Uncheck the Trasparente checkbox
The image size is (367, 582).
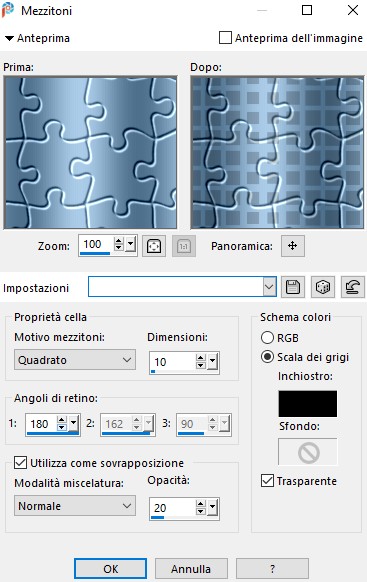click(267, 481)
